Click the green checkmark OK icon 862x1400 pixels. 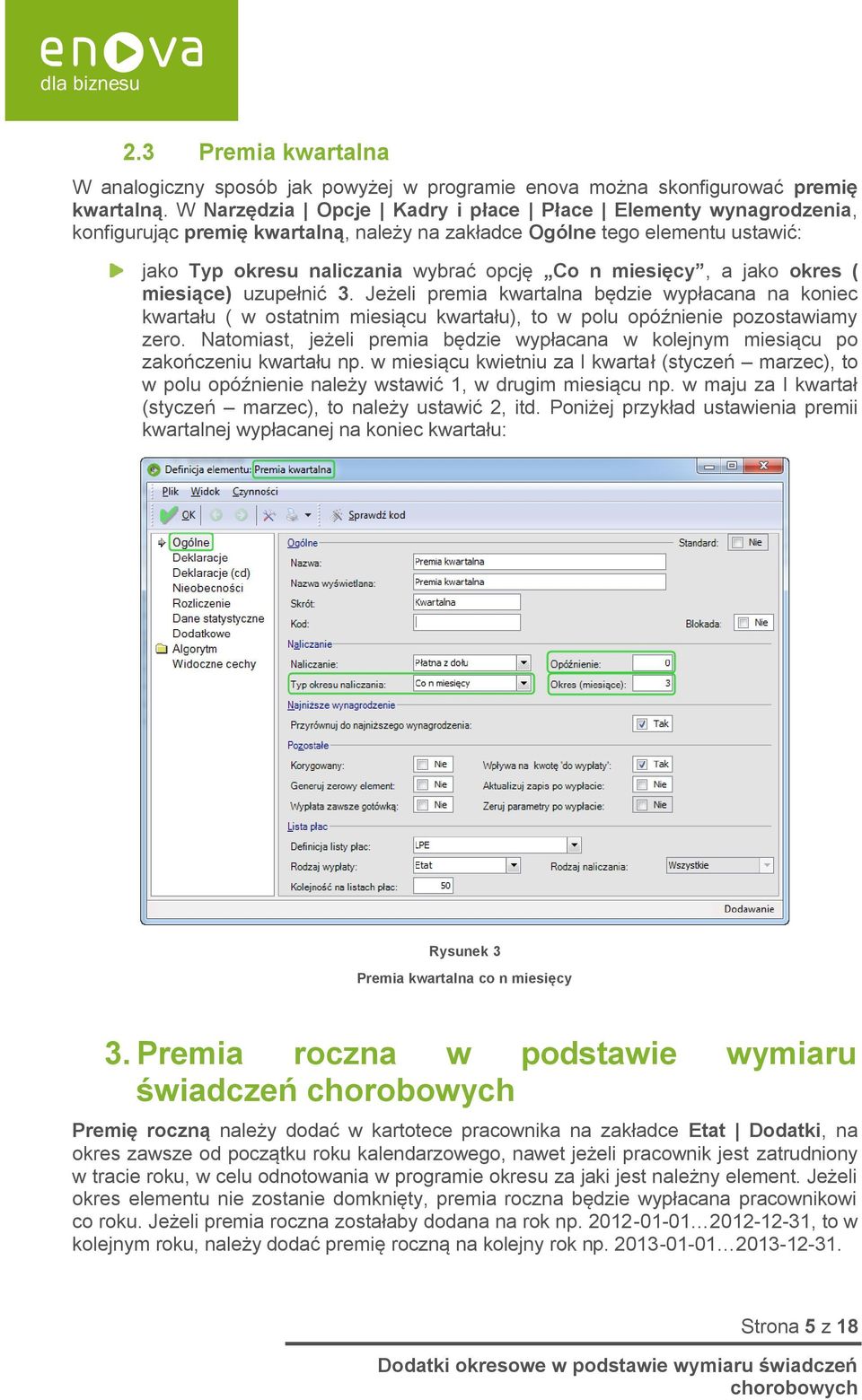[168, 515]
